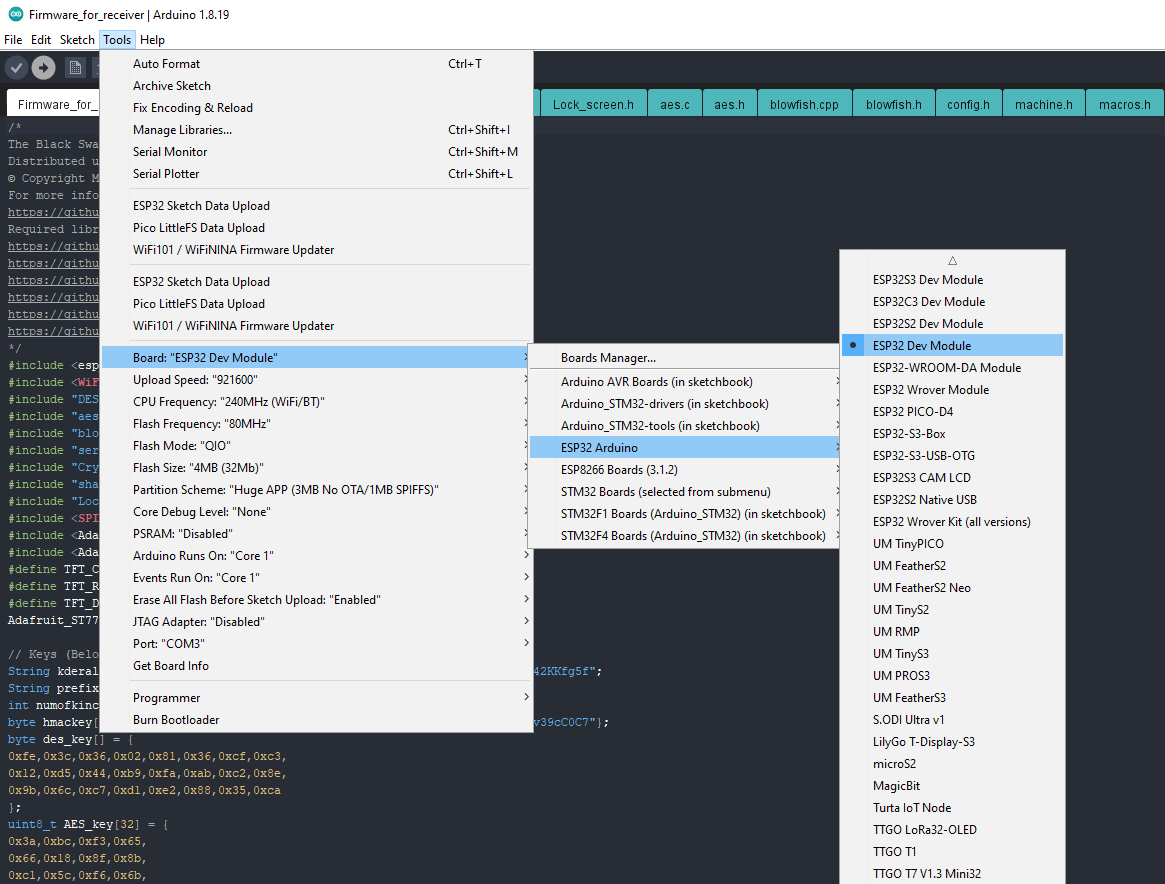Click the scroll-up triangle in boards list
The image size is (1165, 884).
click(x=953, y=261)
